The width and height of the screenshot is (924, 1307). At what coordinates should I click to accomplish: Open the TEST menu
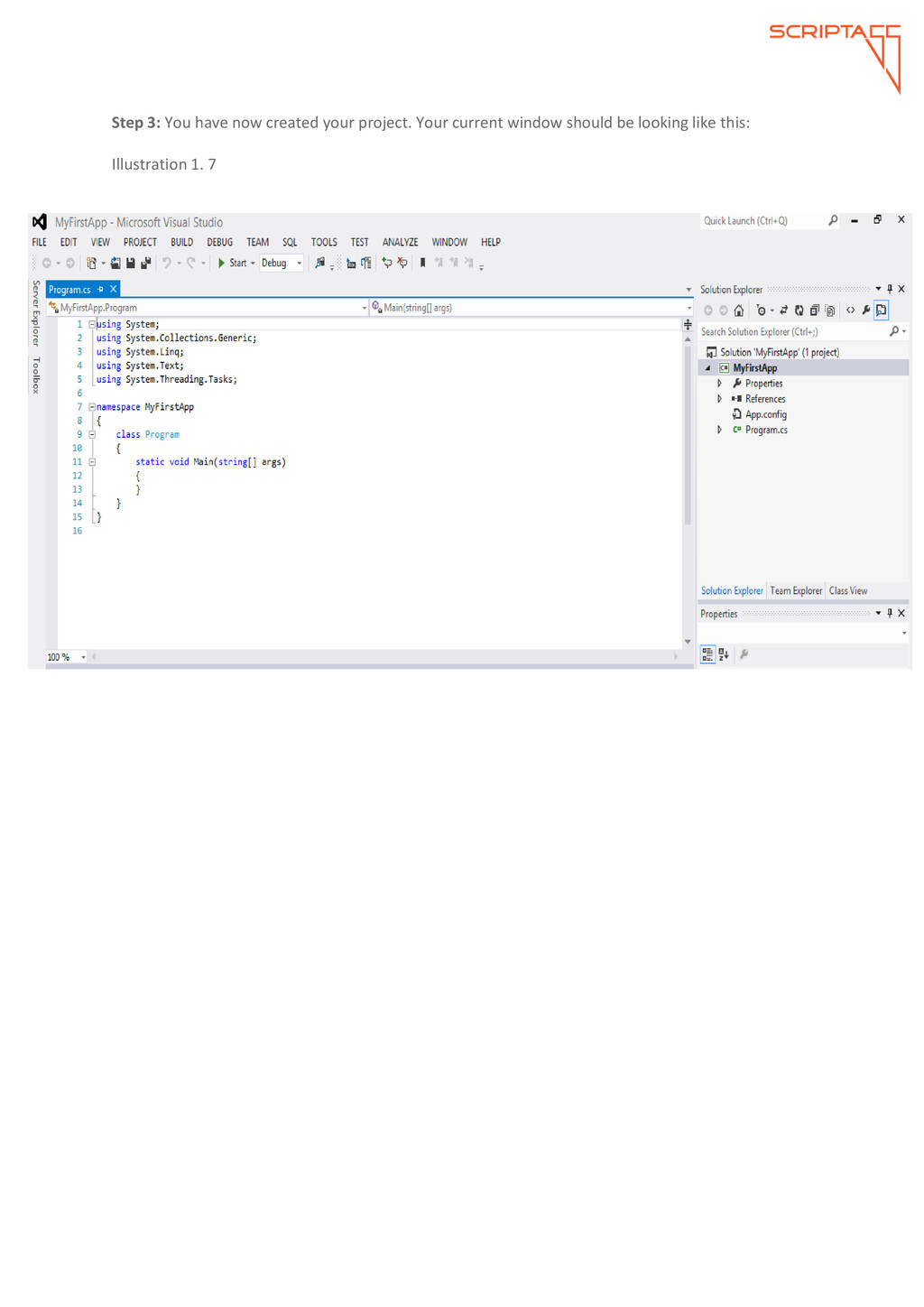tap(359, 242)
